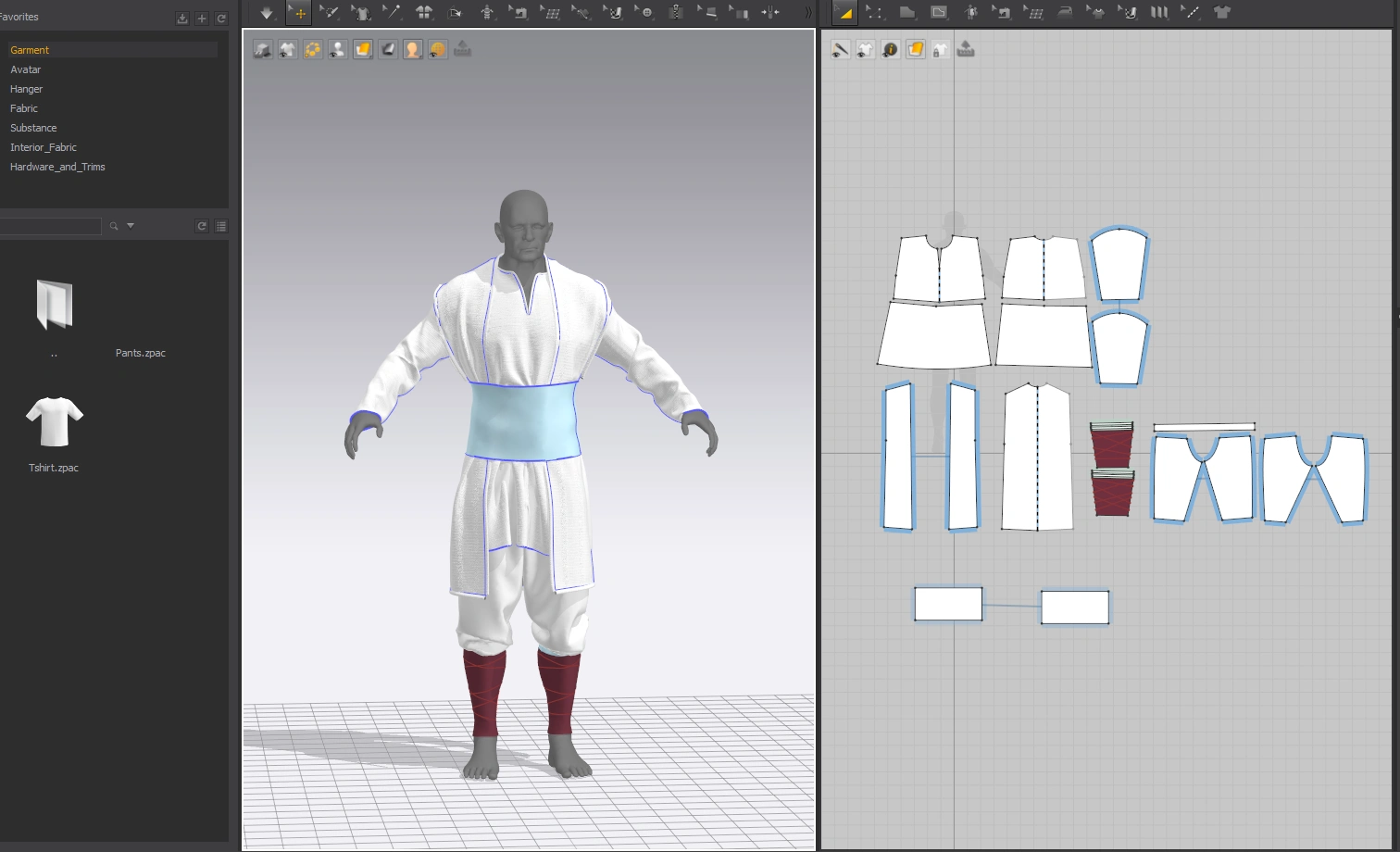
Task: Open the search filter dropdown arrow
Action: click(x=131, y=226)
